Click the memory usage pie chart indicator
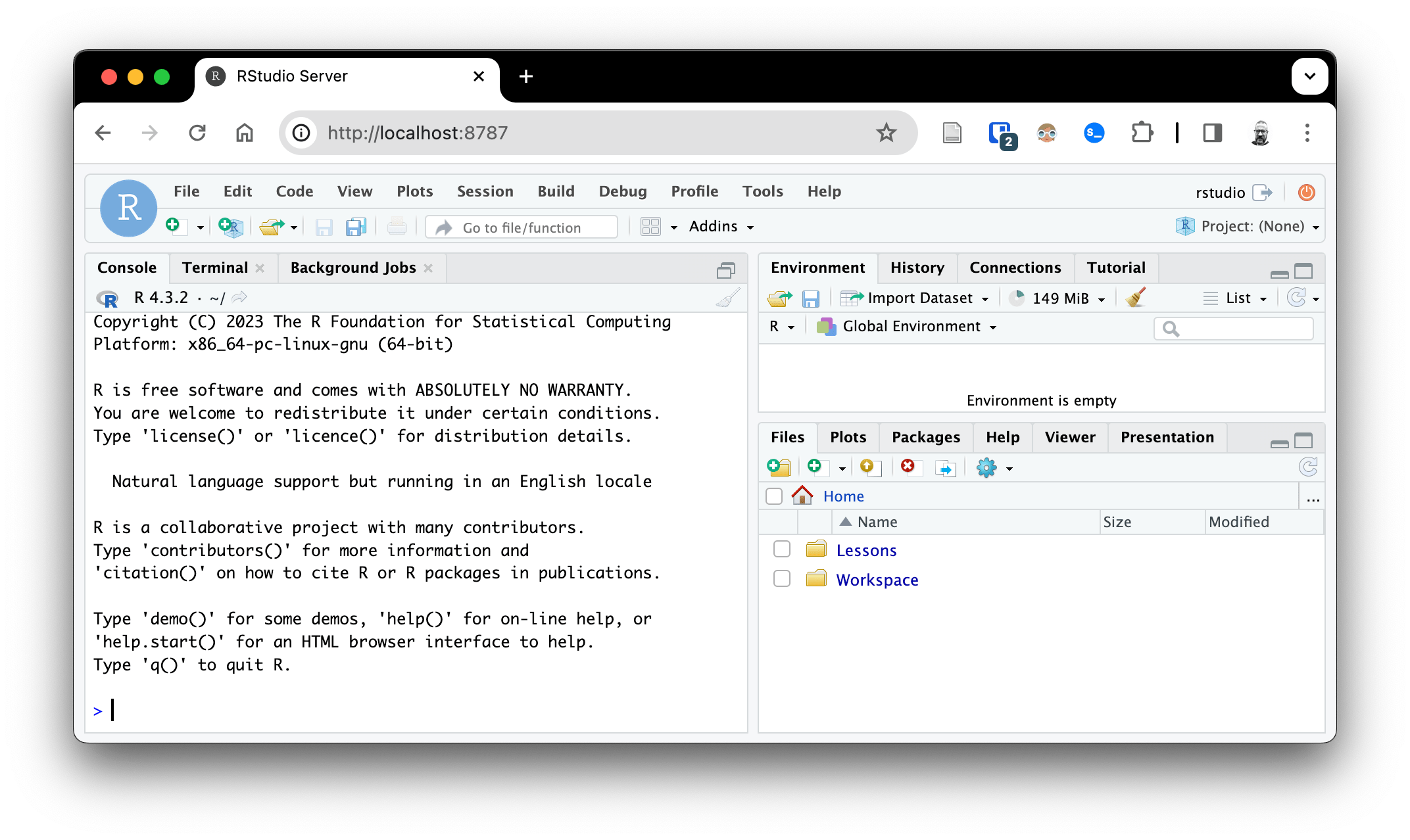 (1017, 297)
